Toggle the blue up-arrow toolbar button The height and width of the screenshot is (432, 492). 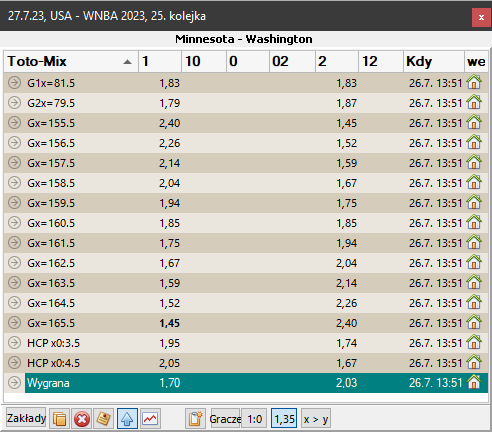[x=127, y=419]
